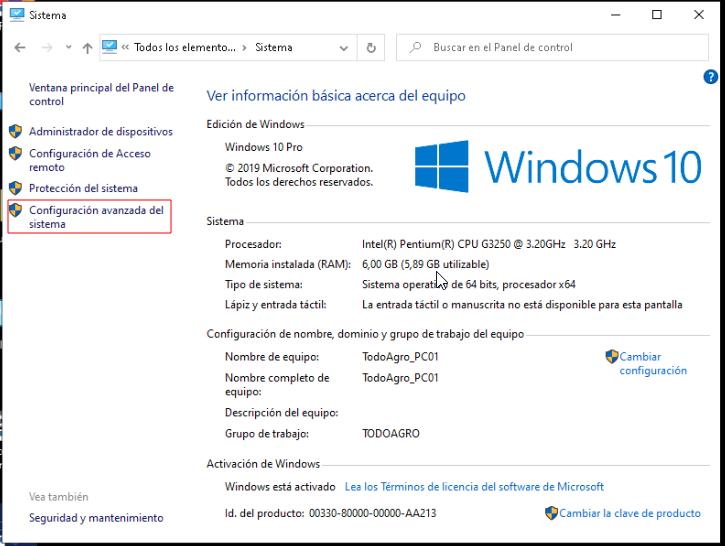Click shield icon next to Cambiar la clave
Image resolution: width=725 pixels, height=546 pixels.
point(551,513)
